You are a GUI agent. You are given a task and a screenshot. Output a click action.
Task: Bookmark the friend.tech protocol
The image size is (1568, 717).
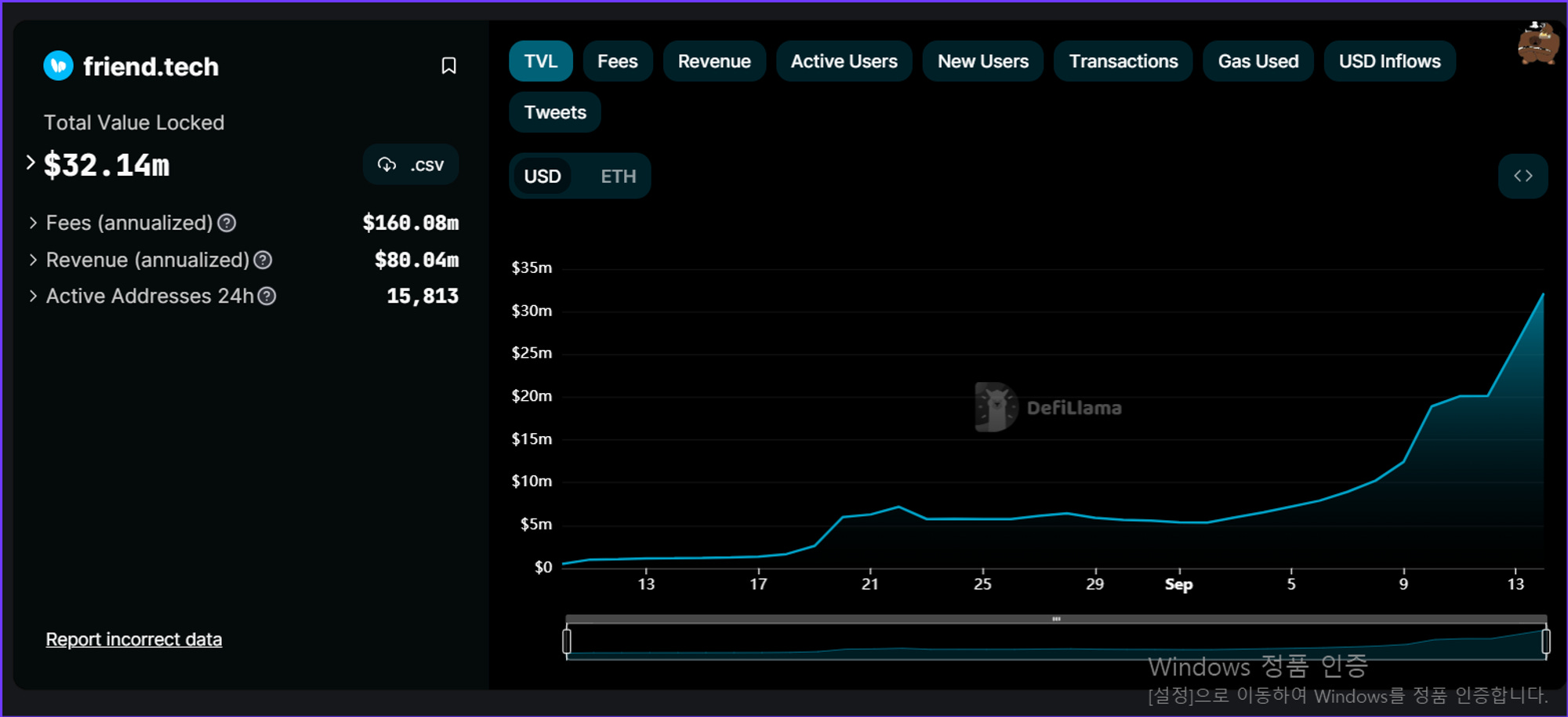(x=448, y=66)
